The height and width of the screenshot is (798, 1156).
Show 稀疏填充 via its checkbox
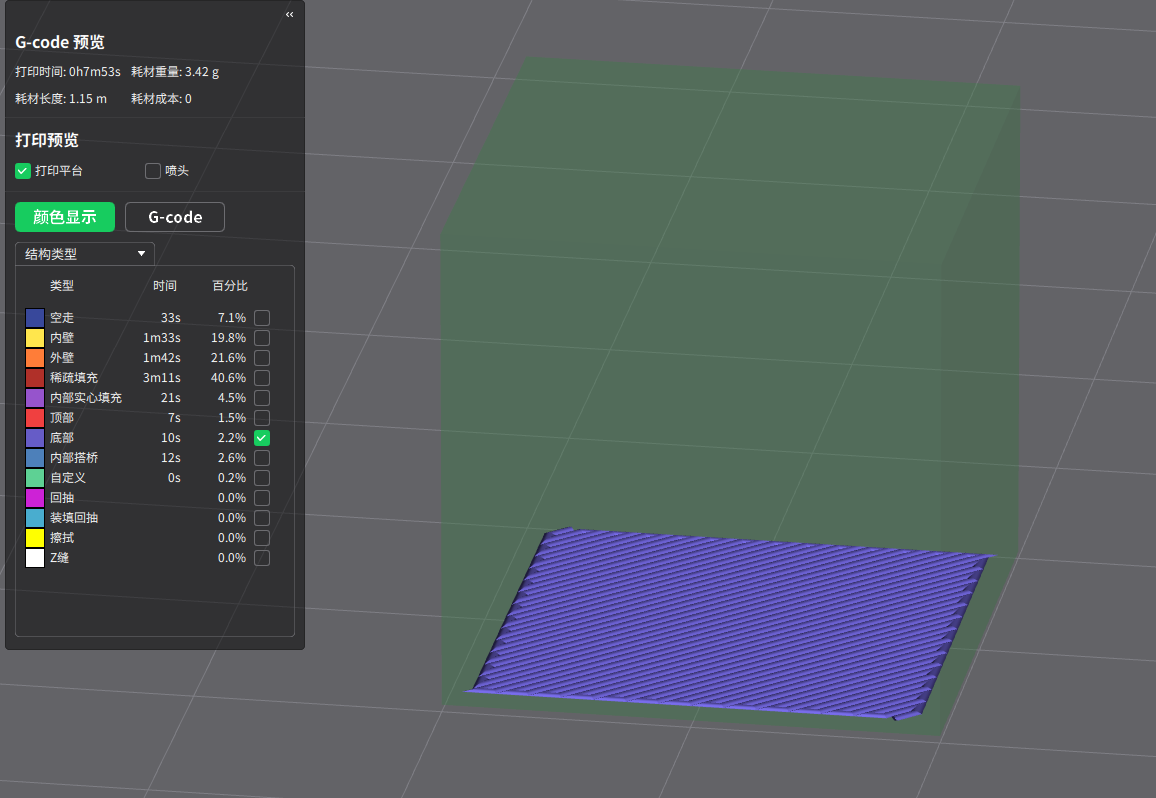(262, 378)
